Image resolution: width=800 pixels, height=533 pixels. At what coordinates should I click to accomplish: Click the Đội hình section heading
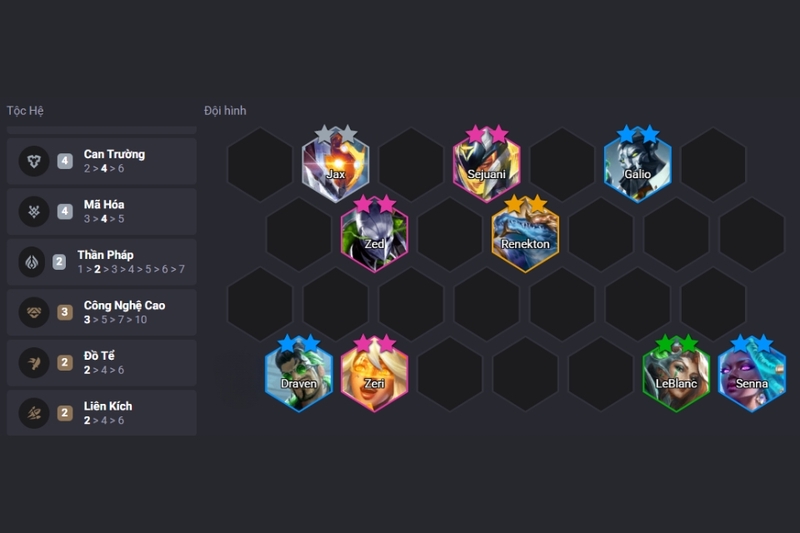click(225, 111)
